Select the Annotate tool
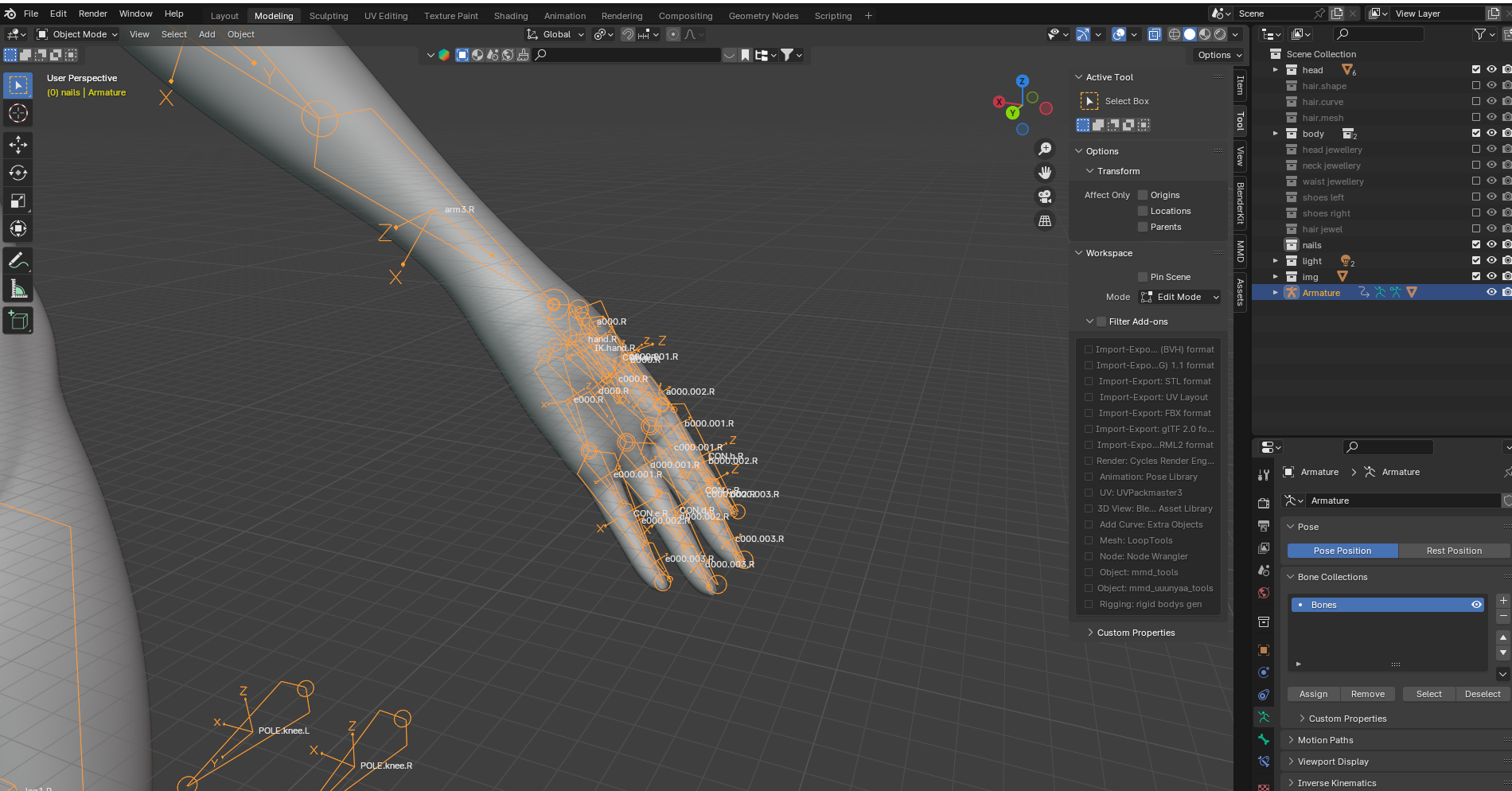Screen dimensions: 1512x791 tap(18, 260)
